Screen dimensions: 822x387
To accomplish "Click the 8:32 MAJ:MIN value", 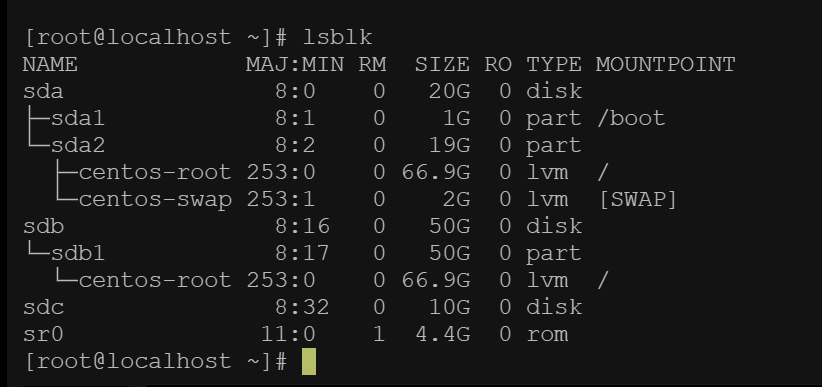I will coord(302,307).
